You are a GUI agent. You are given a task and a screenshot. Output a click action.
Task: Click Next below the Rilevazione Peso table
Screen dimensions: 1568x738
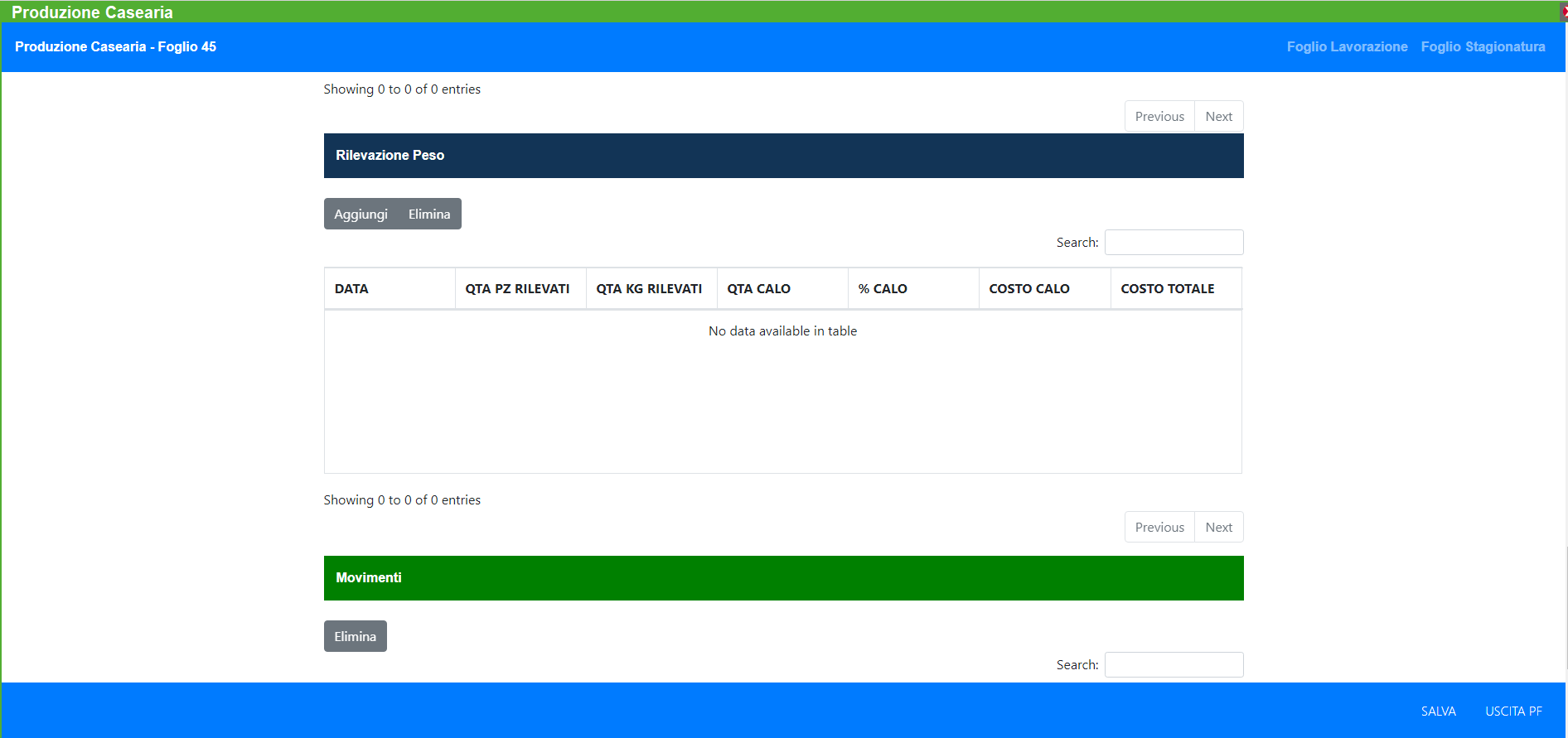(x=1218, y=528)
